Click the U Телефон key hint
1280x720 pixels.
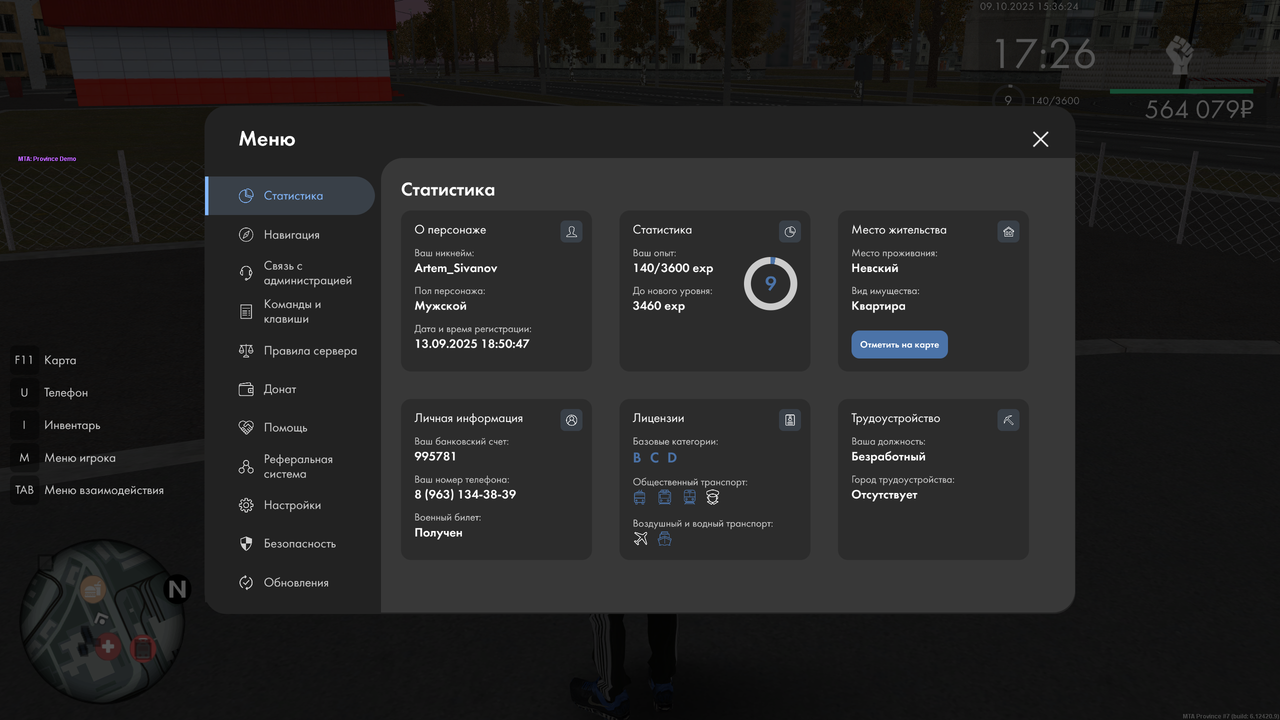point(51,393)
